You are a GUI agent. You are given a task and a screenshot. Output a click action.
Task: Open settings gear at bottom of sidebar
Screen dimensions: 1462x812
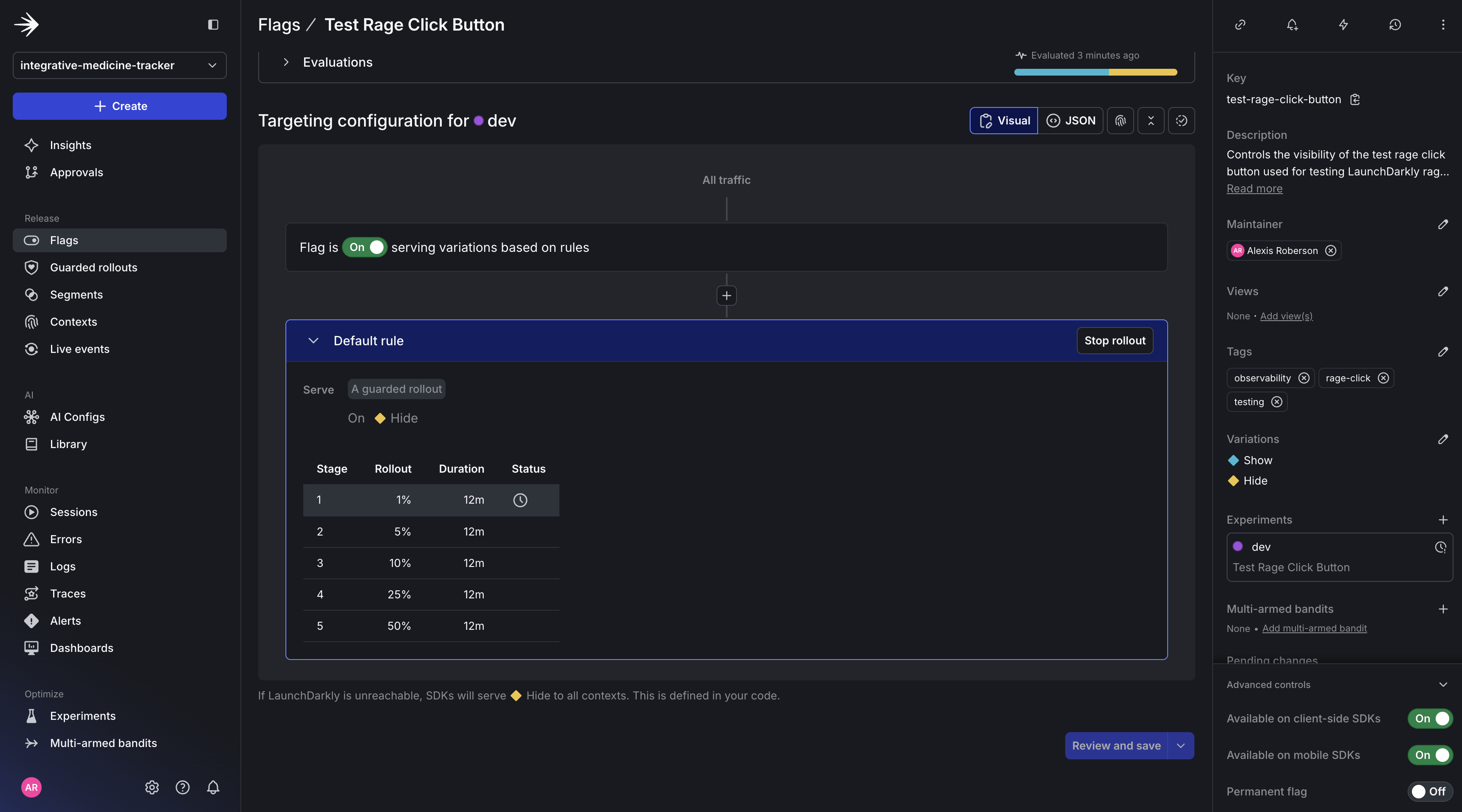coord(152,787)
